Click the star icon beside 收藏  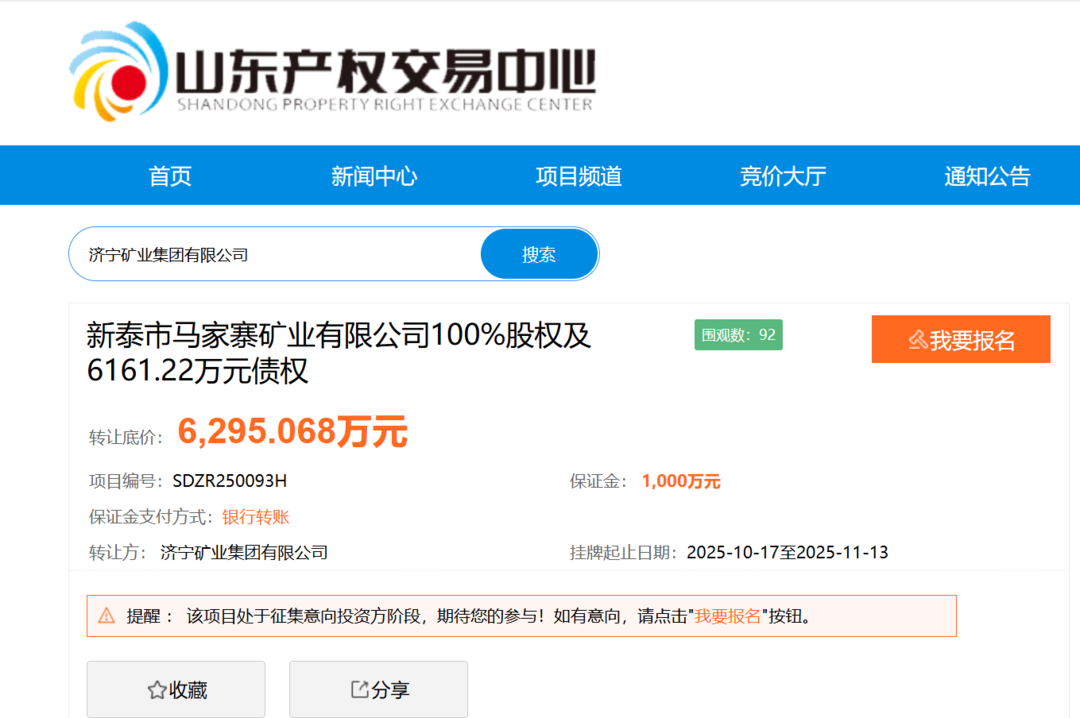tap(156, 690)
